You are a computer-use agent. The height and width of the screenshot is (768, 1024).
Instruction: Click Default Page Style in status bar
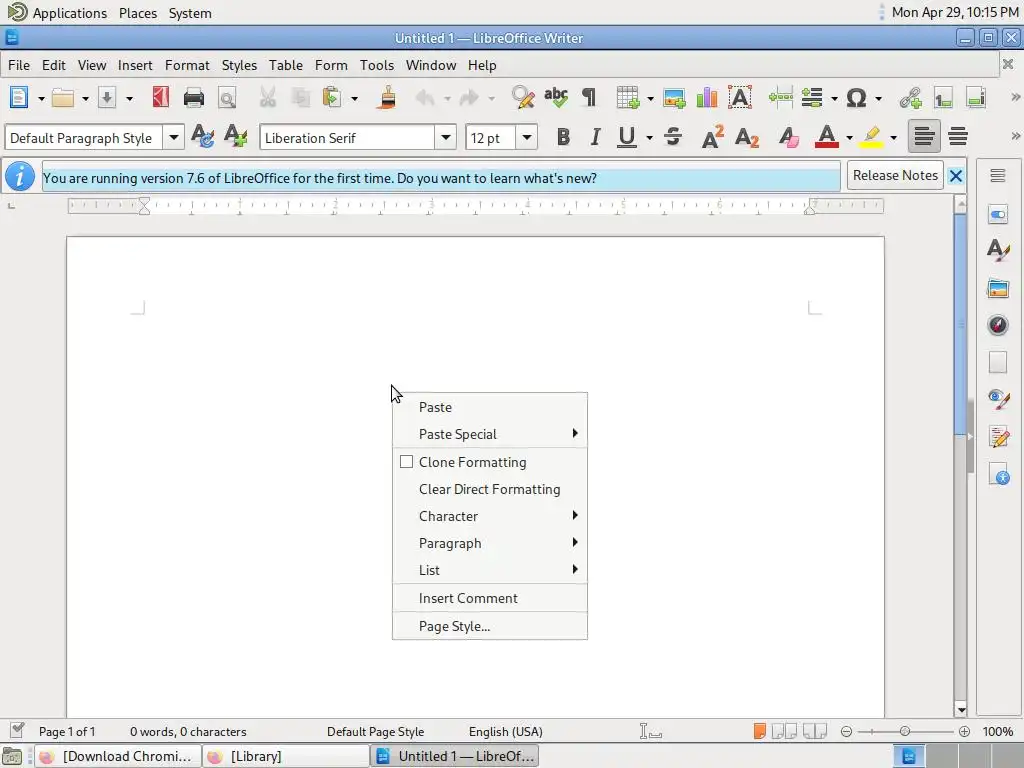(x=375, y=731)
